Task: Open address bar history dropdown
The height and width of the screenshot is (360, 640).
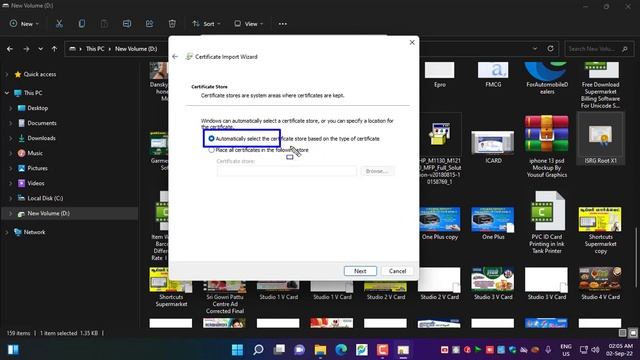Action: click(x=535, y=49)
